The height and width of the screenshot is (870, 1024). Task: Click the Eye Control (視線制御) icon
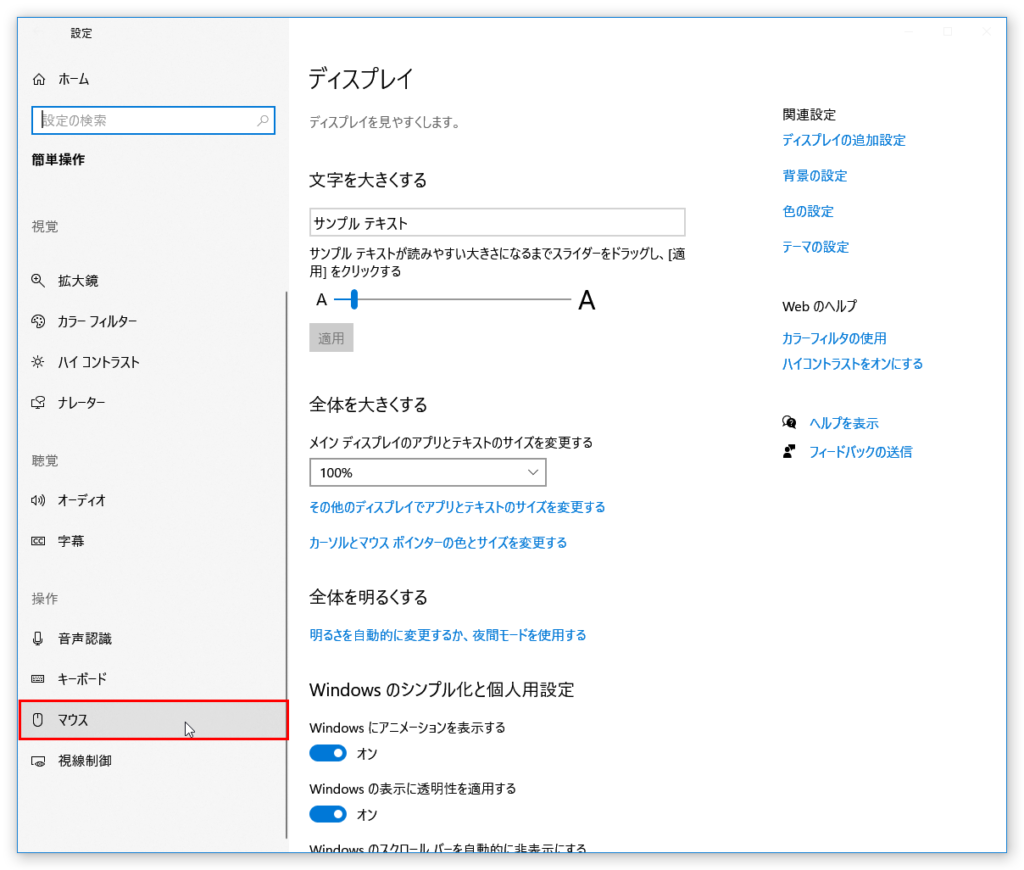point(38,761)
